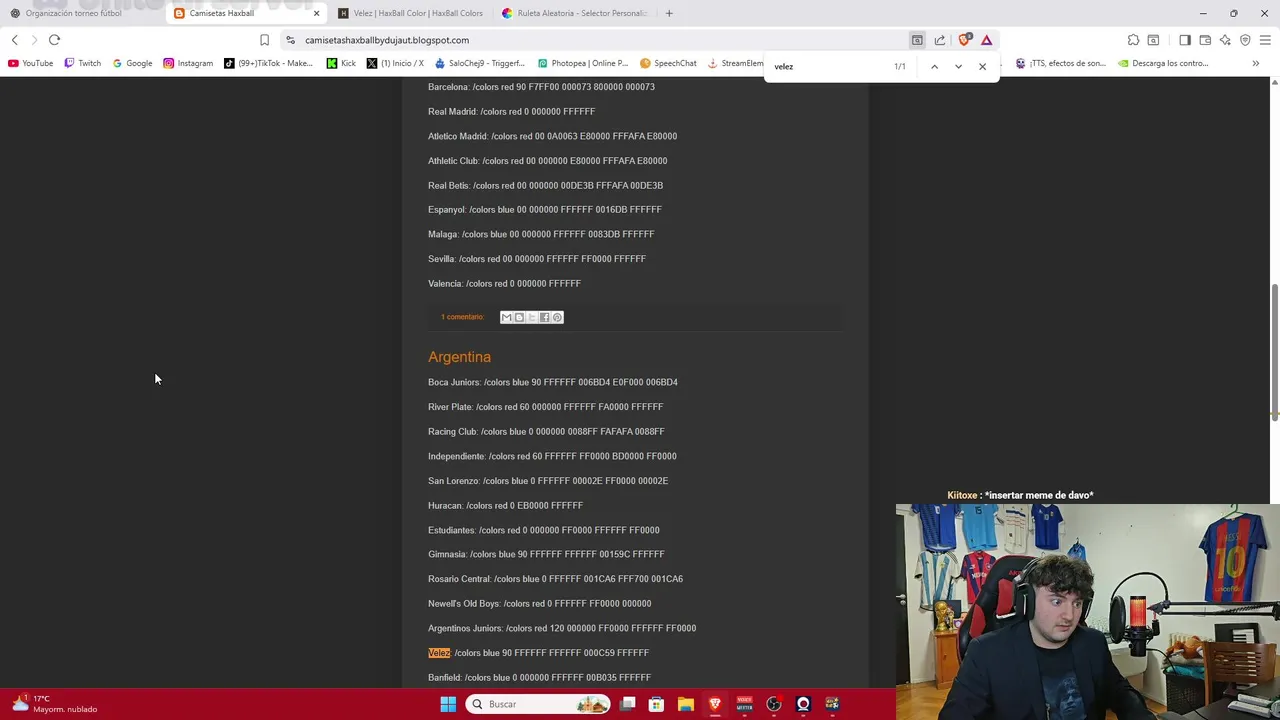Open Microsoft Store from the taskbar

point(656,704)
